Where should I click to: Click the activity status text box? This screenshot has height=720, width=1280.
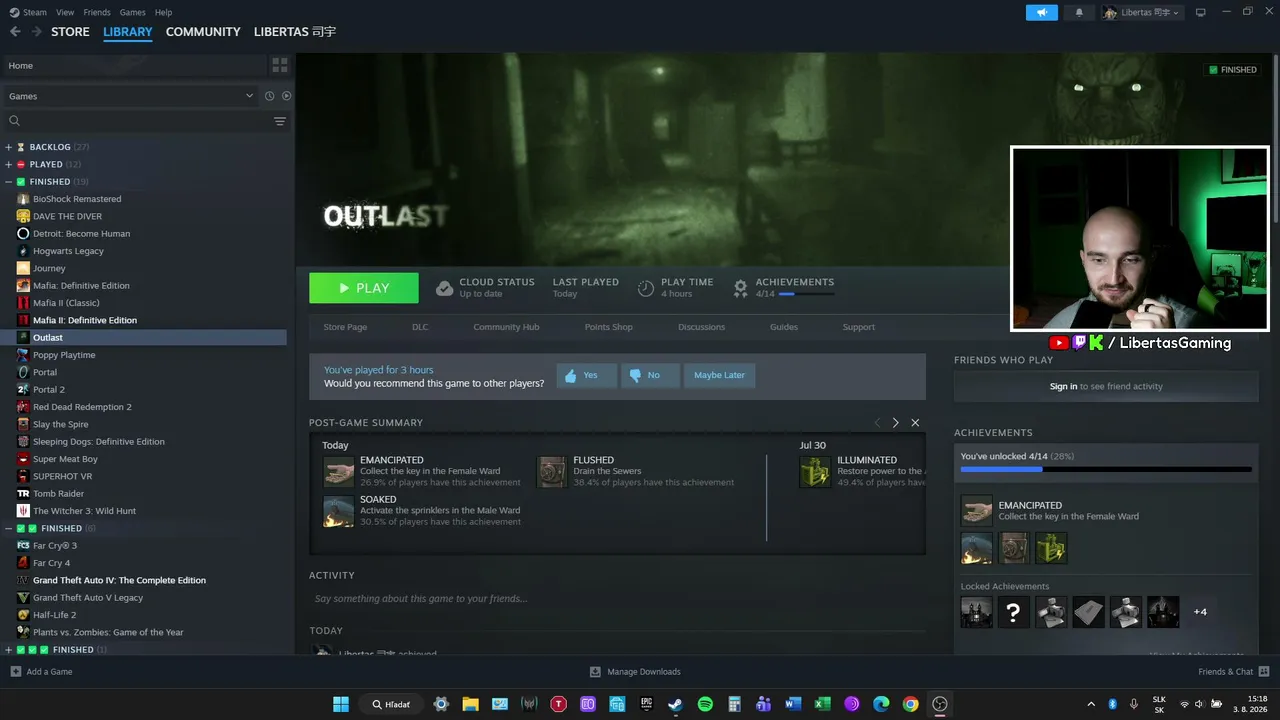coord(617,598)
